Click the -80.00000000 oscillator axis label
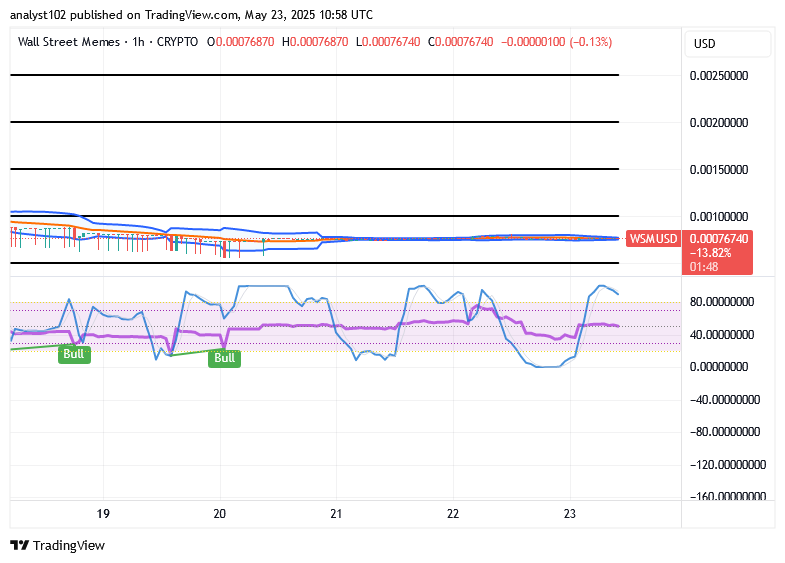 tap(724, 432)
